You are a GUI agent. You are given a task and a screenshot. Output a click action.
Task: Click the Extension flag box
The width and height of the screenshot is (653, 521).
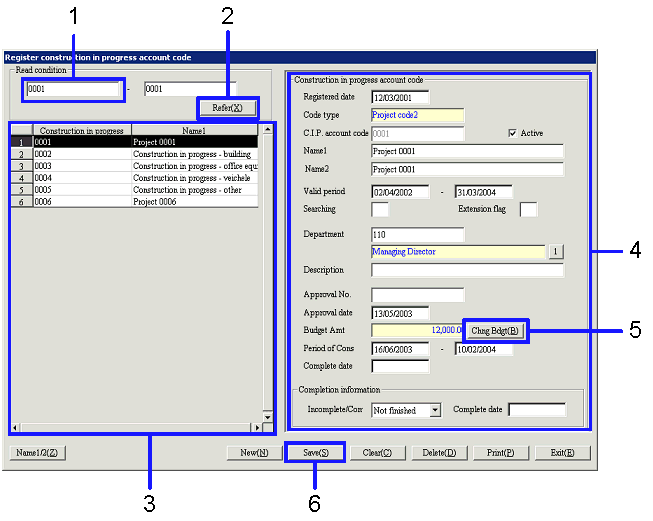pyautogui.click(x=528, y=209)
